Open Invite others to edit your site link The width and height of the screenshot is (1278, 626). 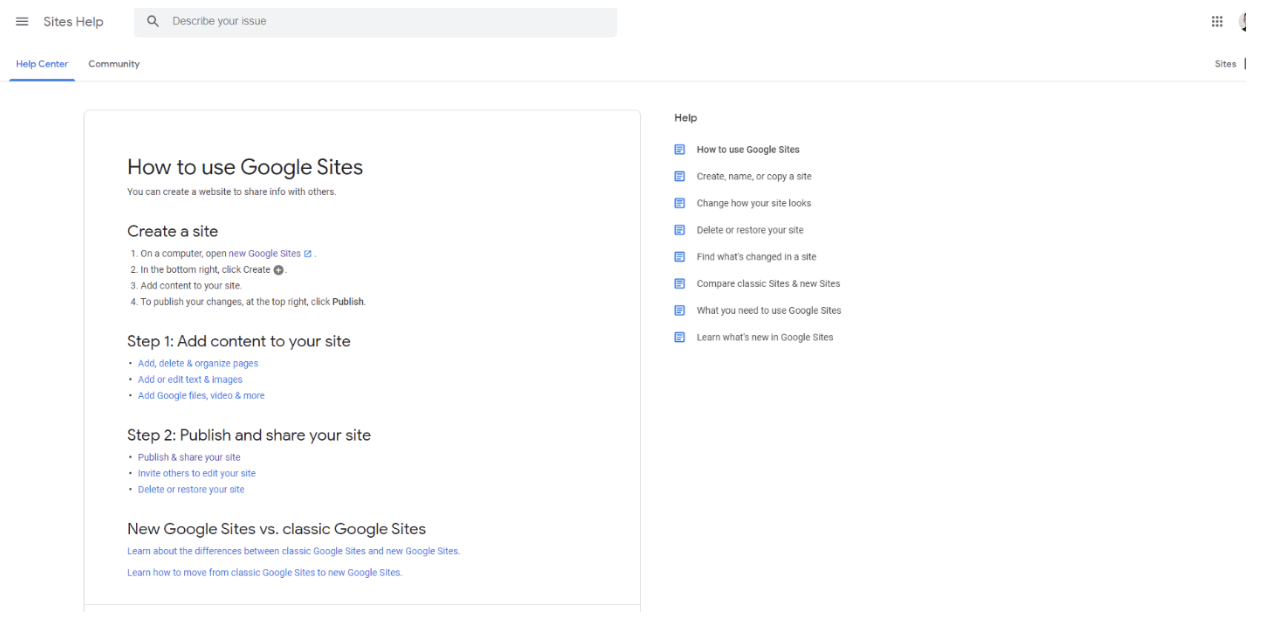point(197,474)
